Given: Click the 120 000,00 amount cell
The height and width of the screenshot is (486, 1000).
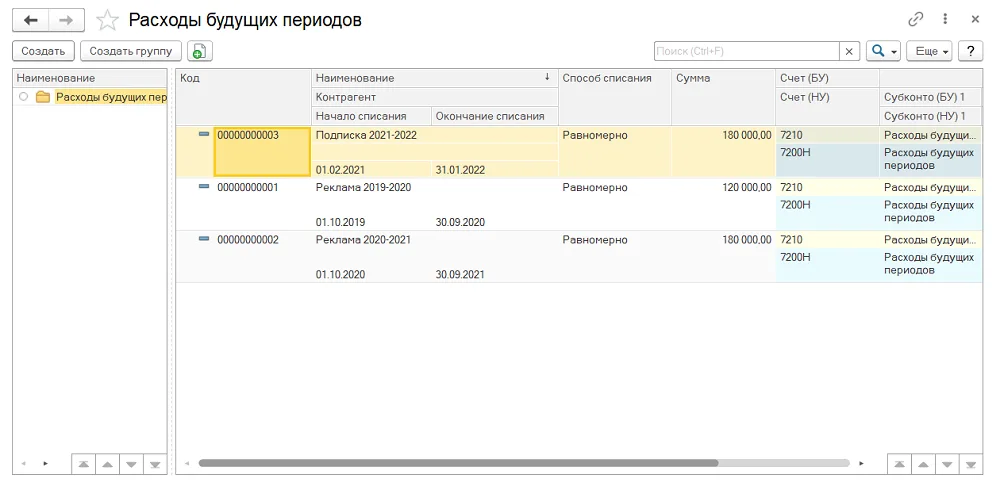Looking at the screenshot, I should click(x=723, y=205).
